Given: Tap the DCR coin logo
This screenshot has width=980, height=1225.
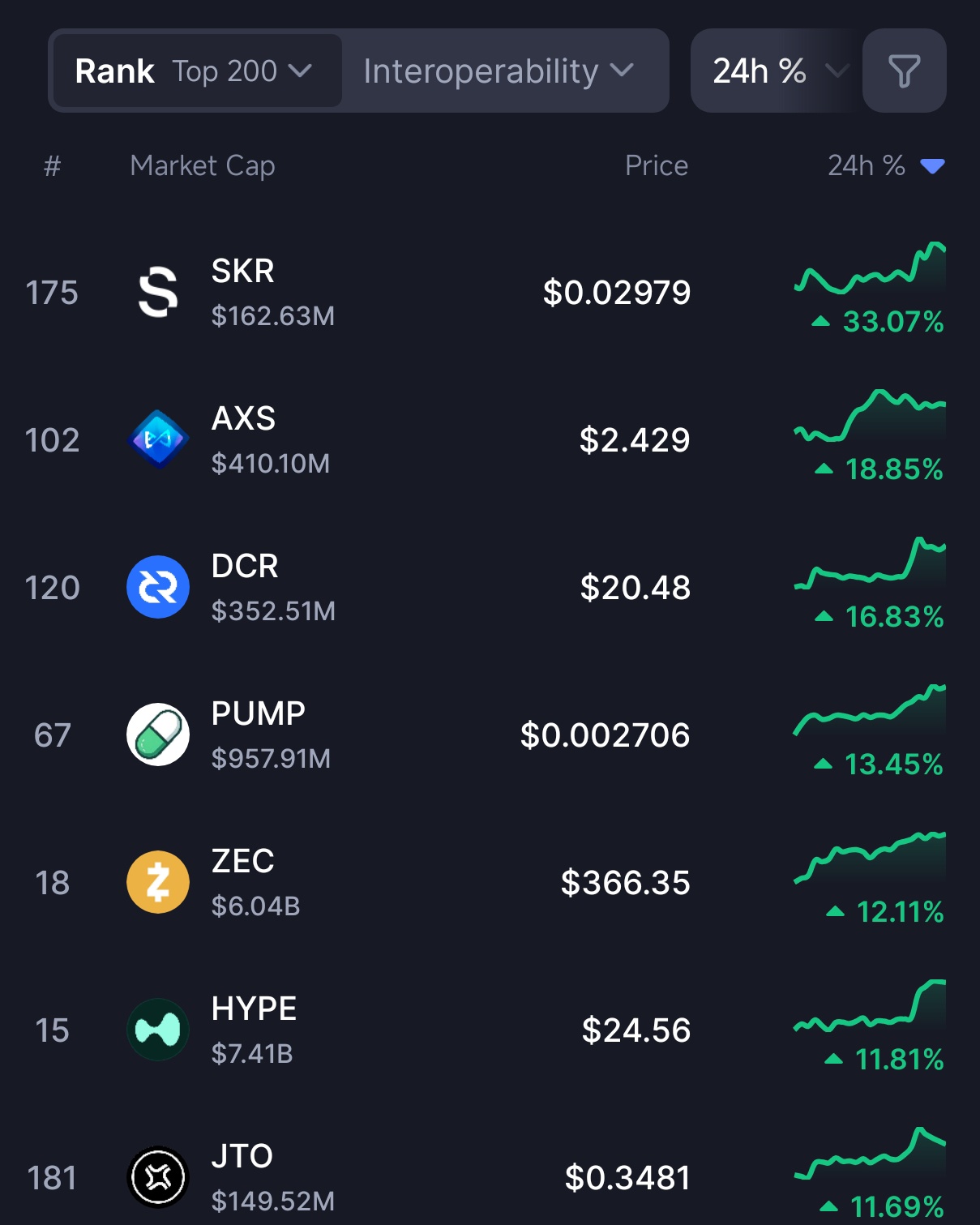Looking at the screenshot, I should 158,587.
